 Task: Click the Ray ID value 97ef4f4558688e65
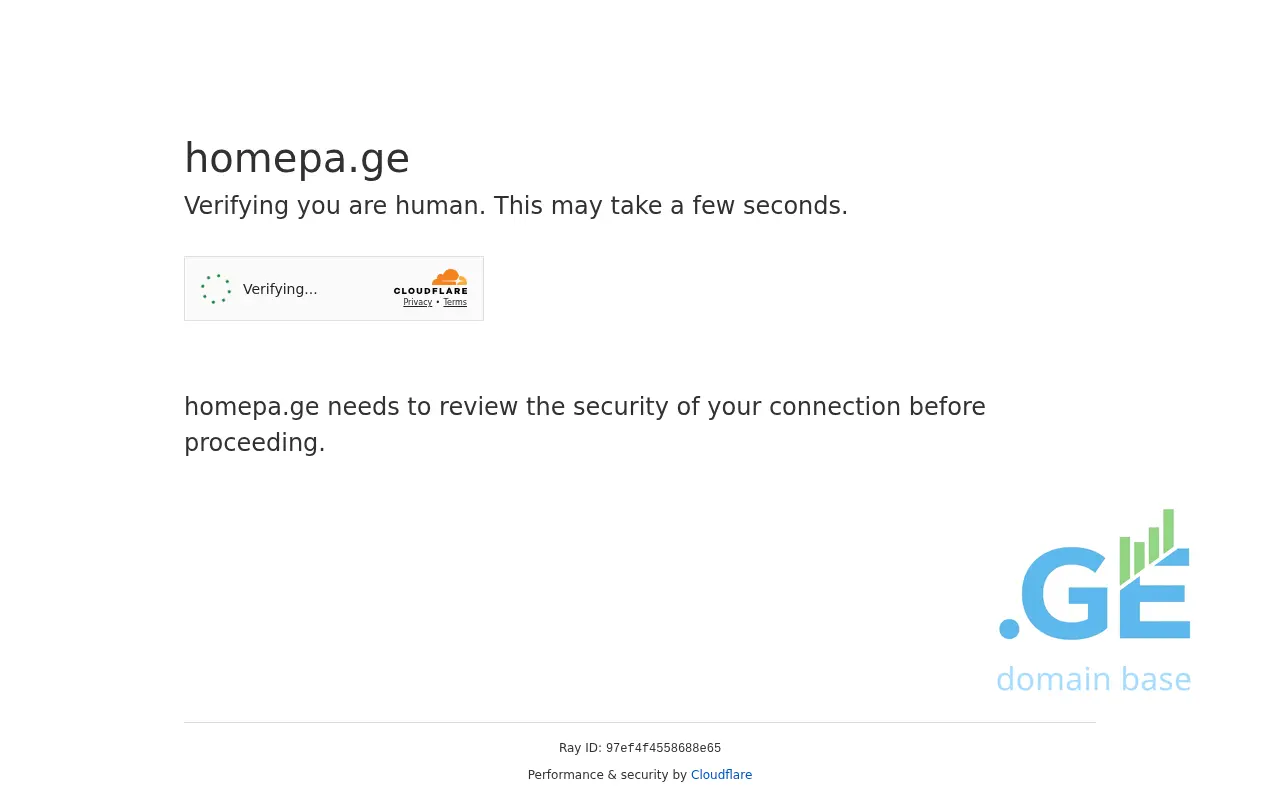pyautogui.click(x=663, y=748)
